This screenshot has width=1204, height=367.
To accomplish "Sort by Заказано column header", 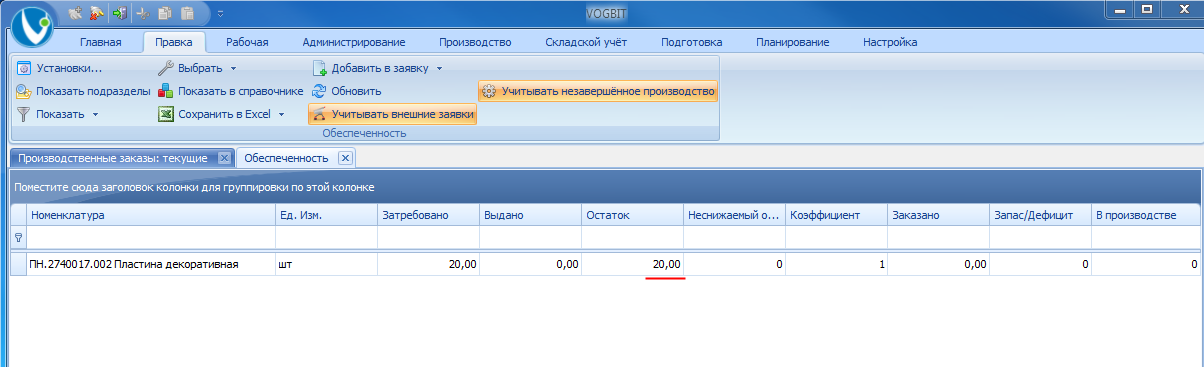I will coord(938,215).
